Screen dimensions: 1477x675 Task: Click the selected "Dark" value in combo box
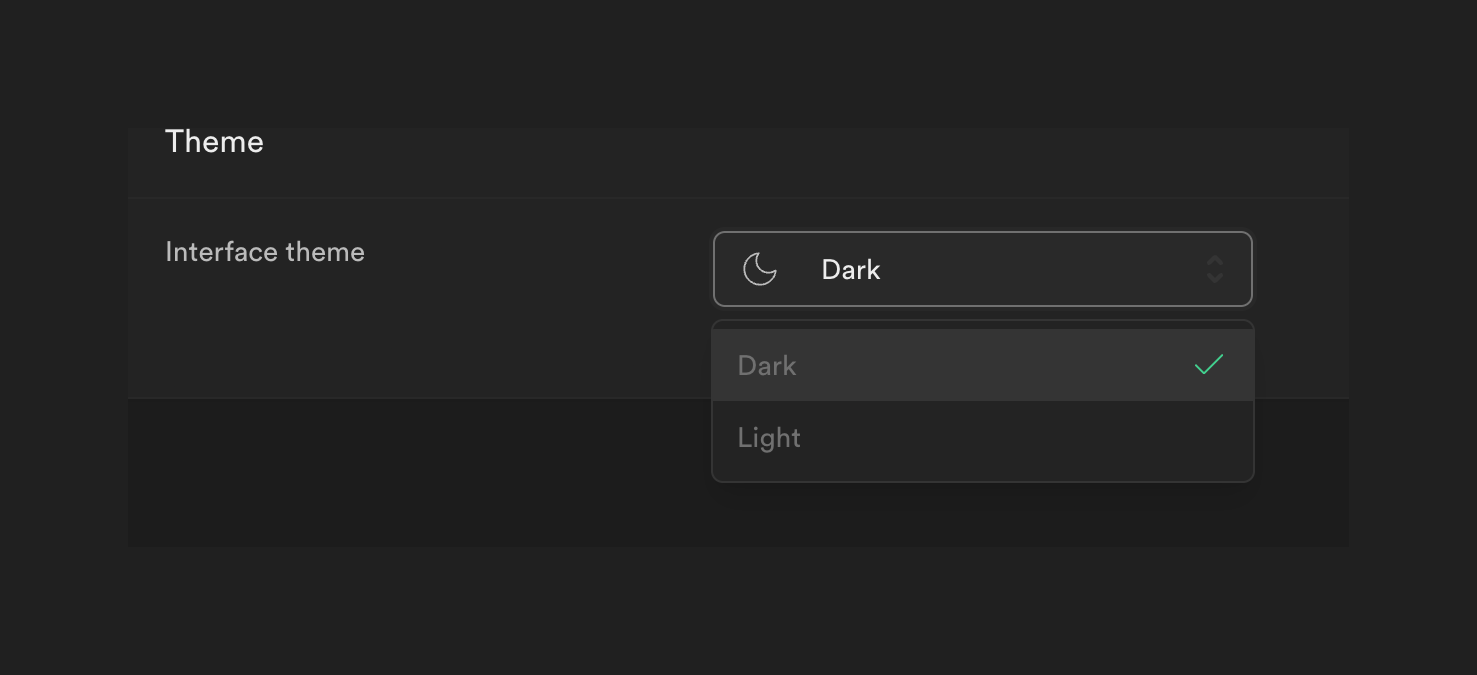point(850,270)
